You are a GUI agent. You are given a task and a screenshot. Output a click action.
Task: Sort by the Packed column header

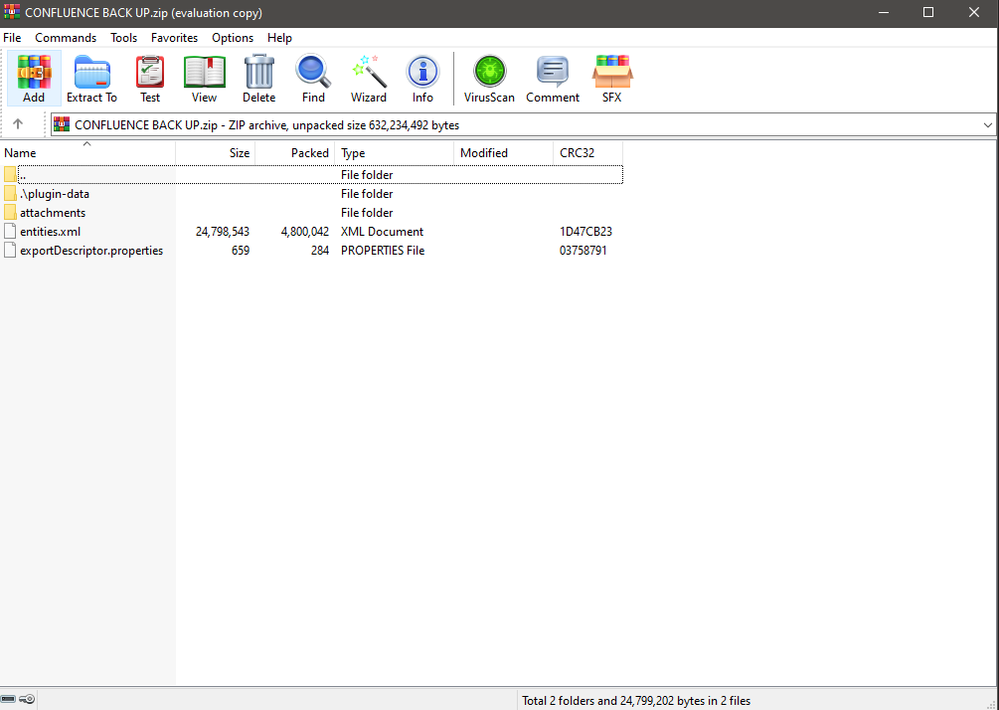[295, 153]
